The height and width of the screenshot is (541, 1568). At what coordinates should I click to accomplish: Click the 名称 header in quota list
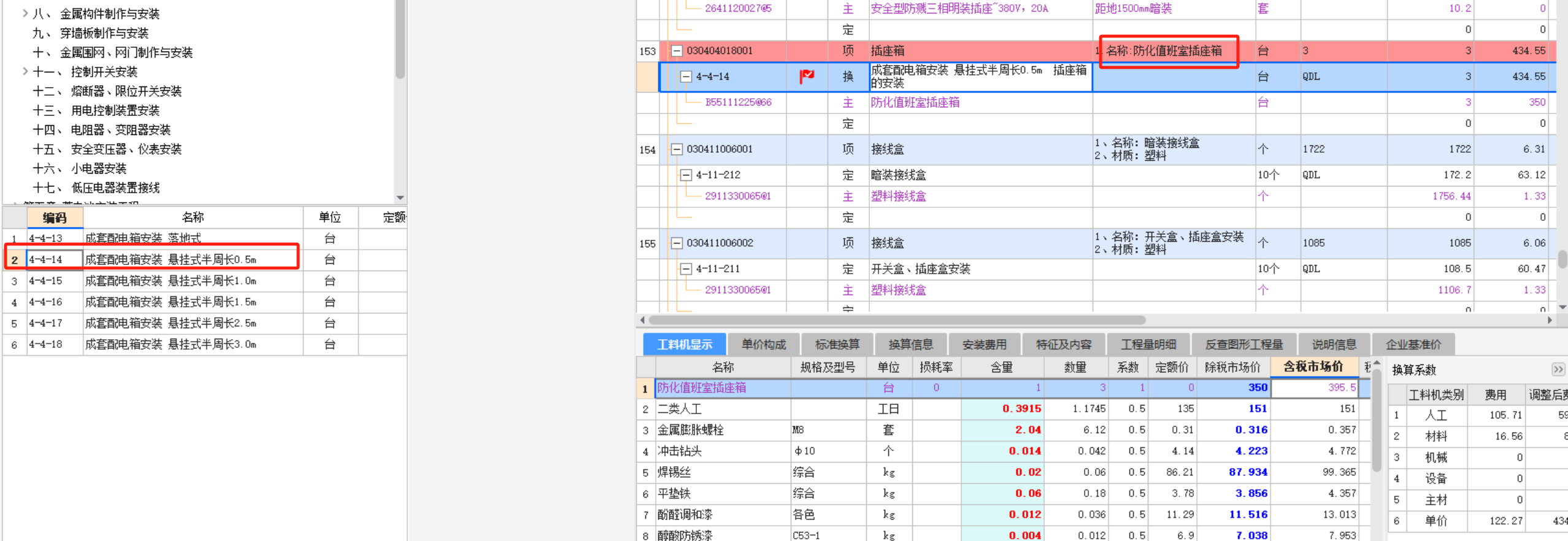[193, 217]
